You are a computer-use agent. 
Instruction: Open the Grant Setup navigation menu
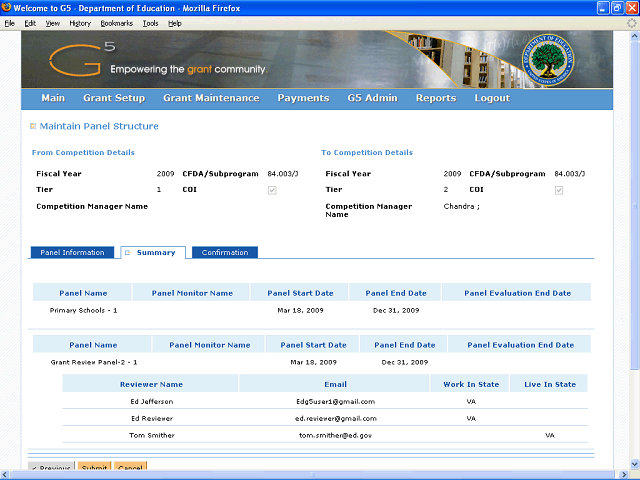coord(114,98)
